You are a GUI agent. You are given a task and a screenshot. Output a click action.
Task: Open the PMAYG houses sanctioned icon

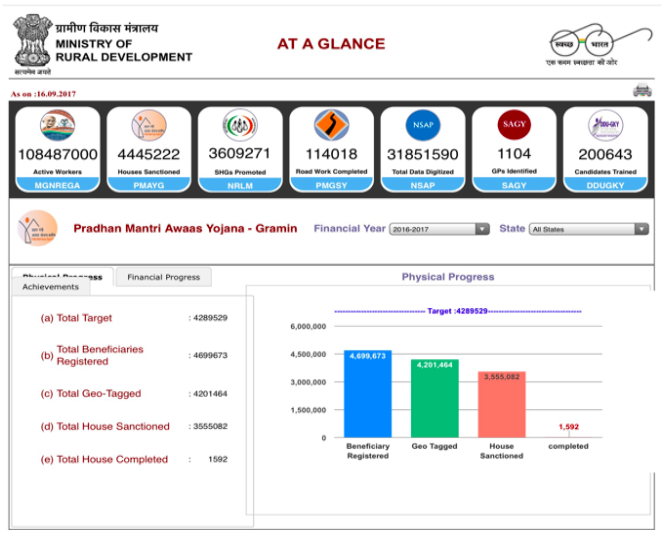coord(149,127)
